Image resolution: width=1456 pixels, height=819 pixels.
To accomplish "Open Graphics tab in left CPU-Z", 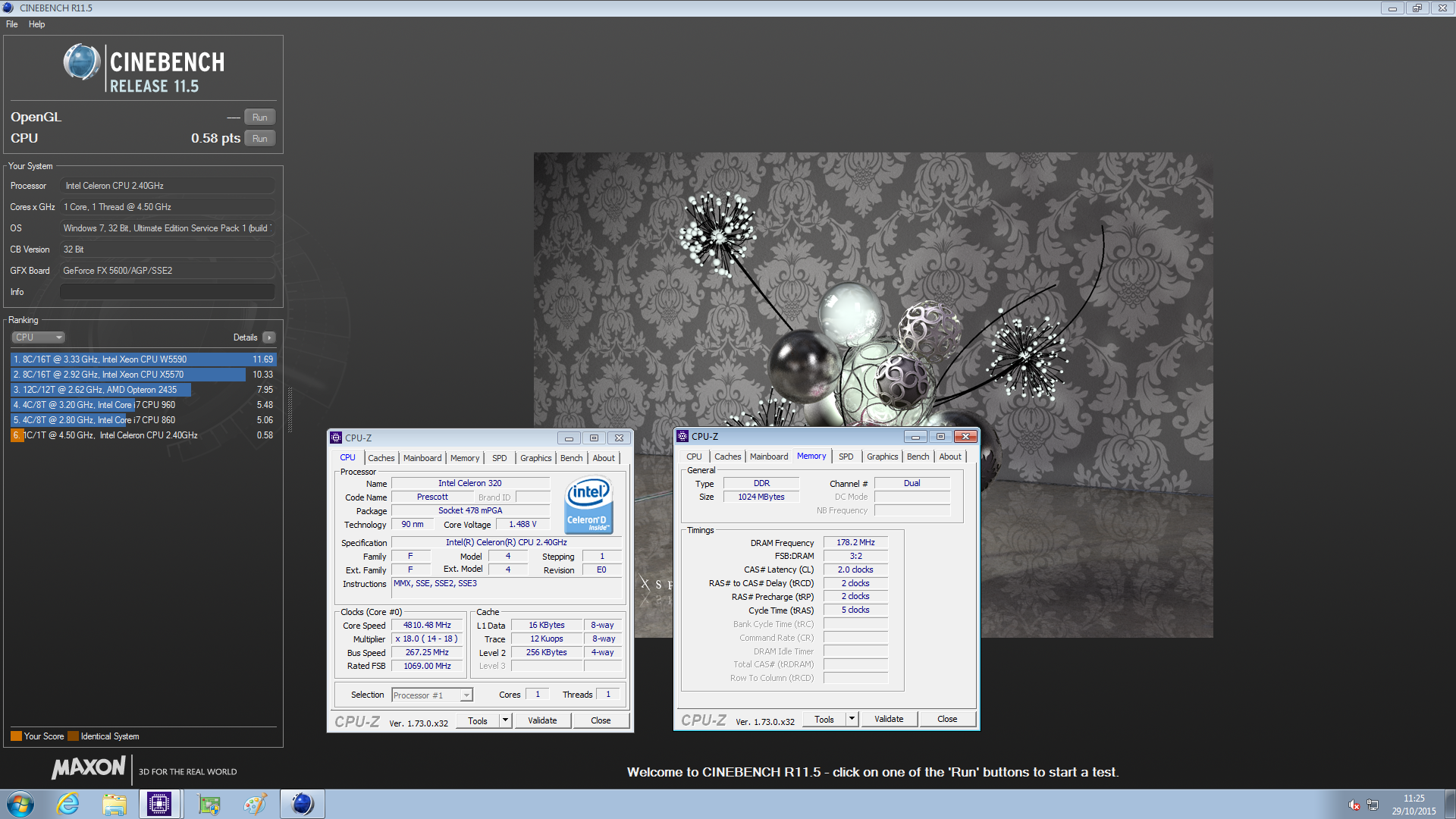I will click(535, 458).
